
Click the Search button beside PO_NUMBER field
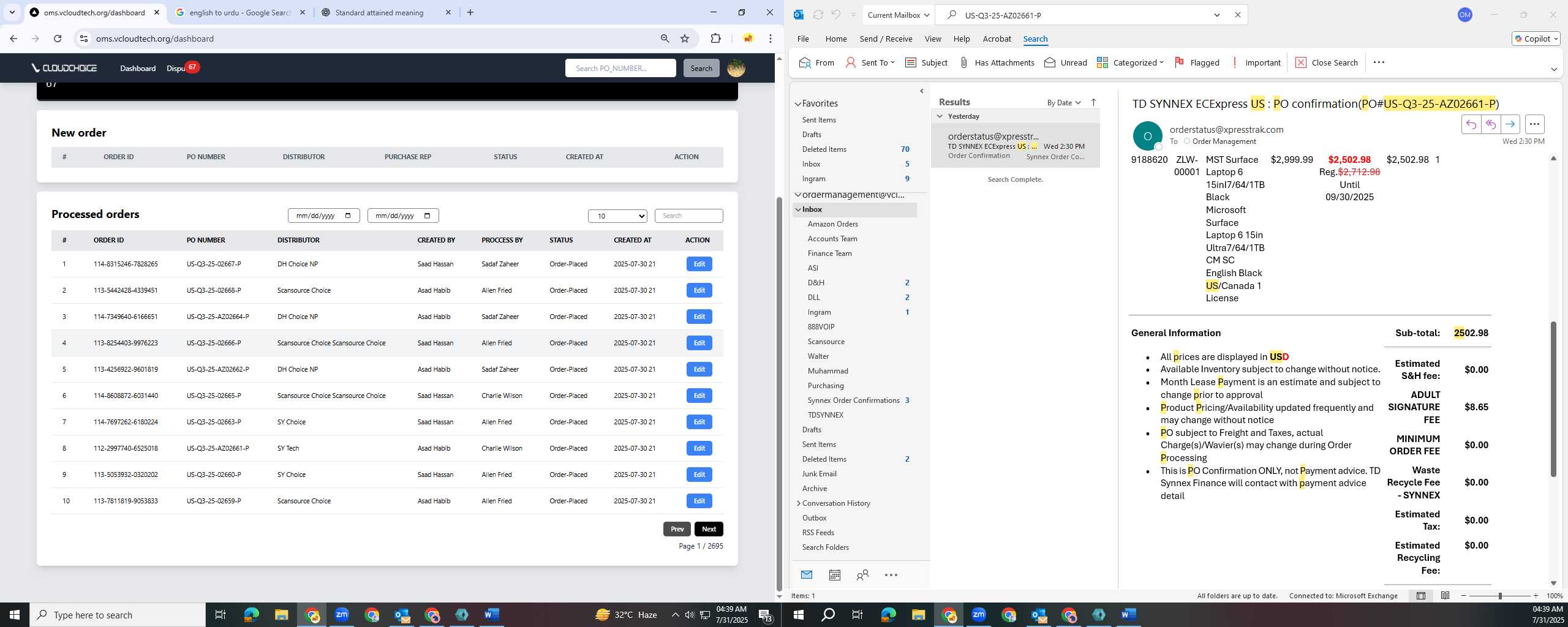coord(701,68)
